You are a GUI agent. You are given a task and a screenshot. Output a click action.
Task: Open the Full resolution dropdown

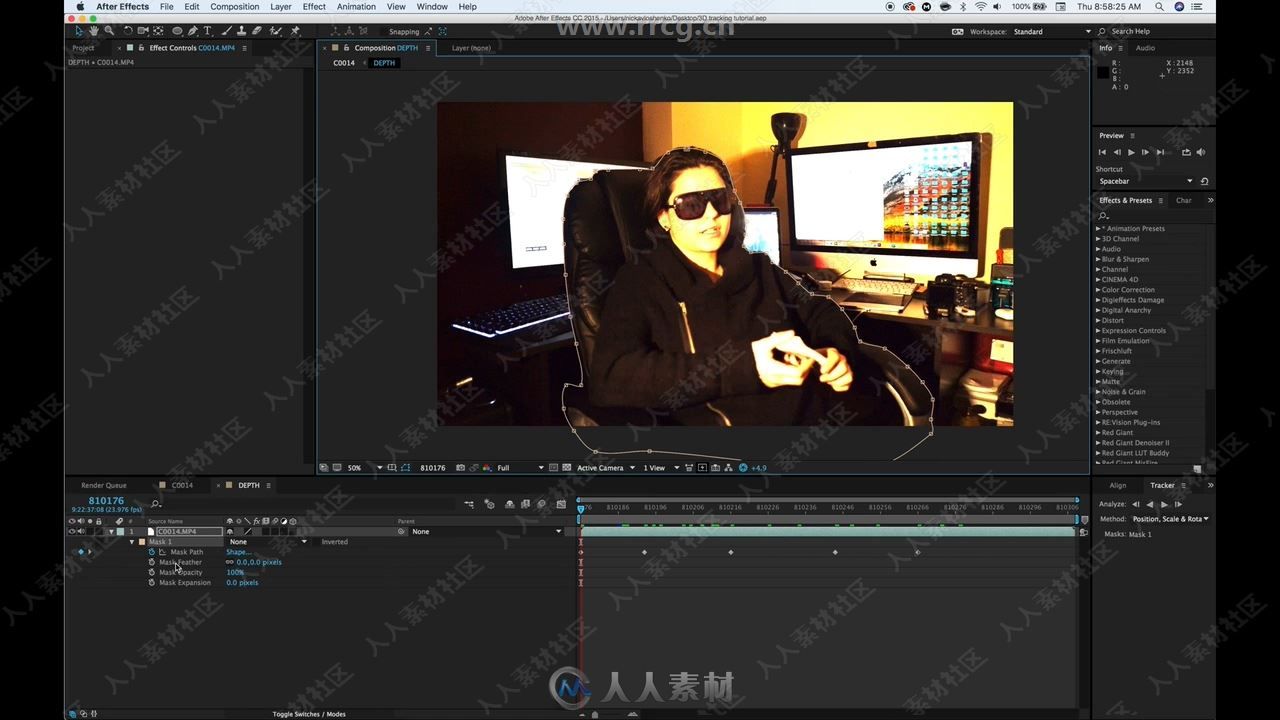(520, 467)
